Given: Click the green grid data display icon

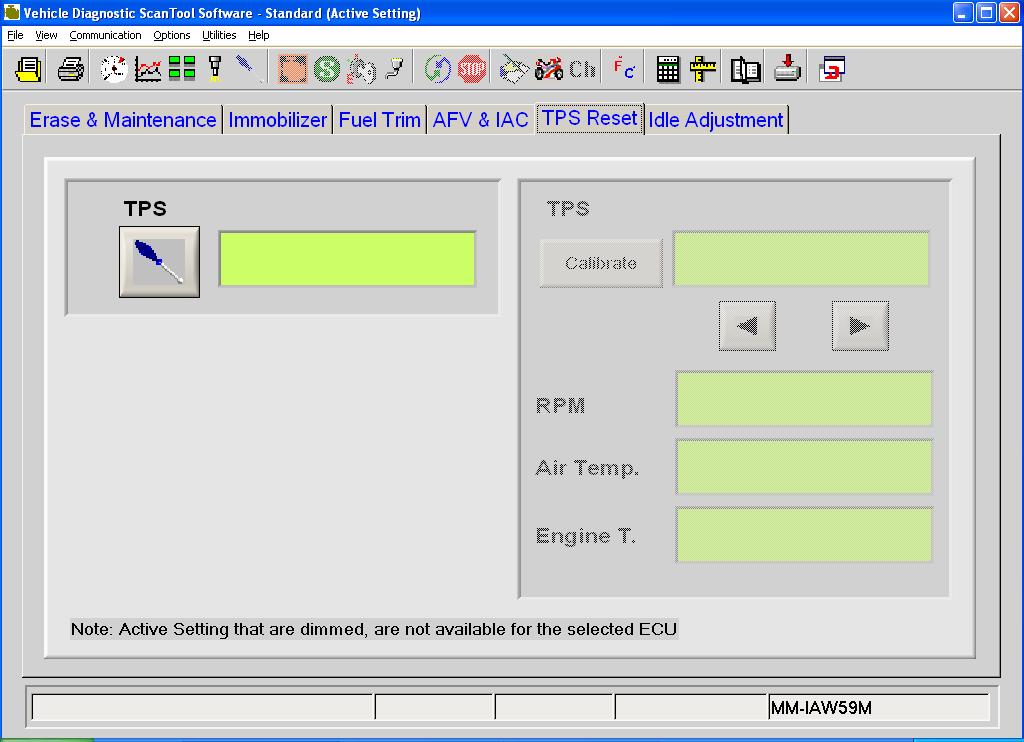Looking at the screenshot, I should 182,69.
